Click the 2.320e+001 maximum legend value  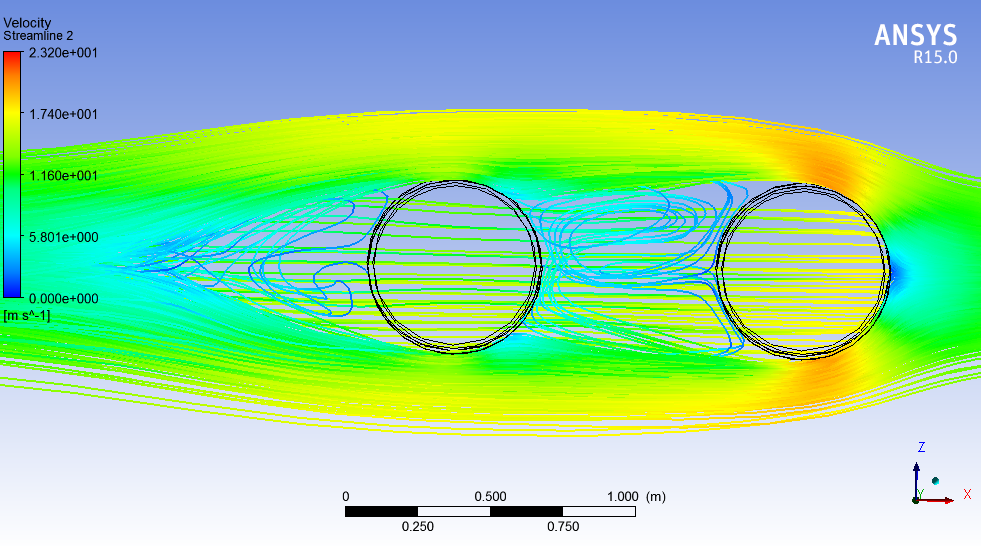63,53
